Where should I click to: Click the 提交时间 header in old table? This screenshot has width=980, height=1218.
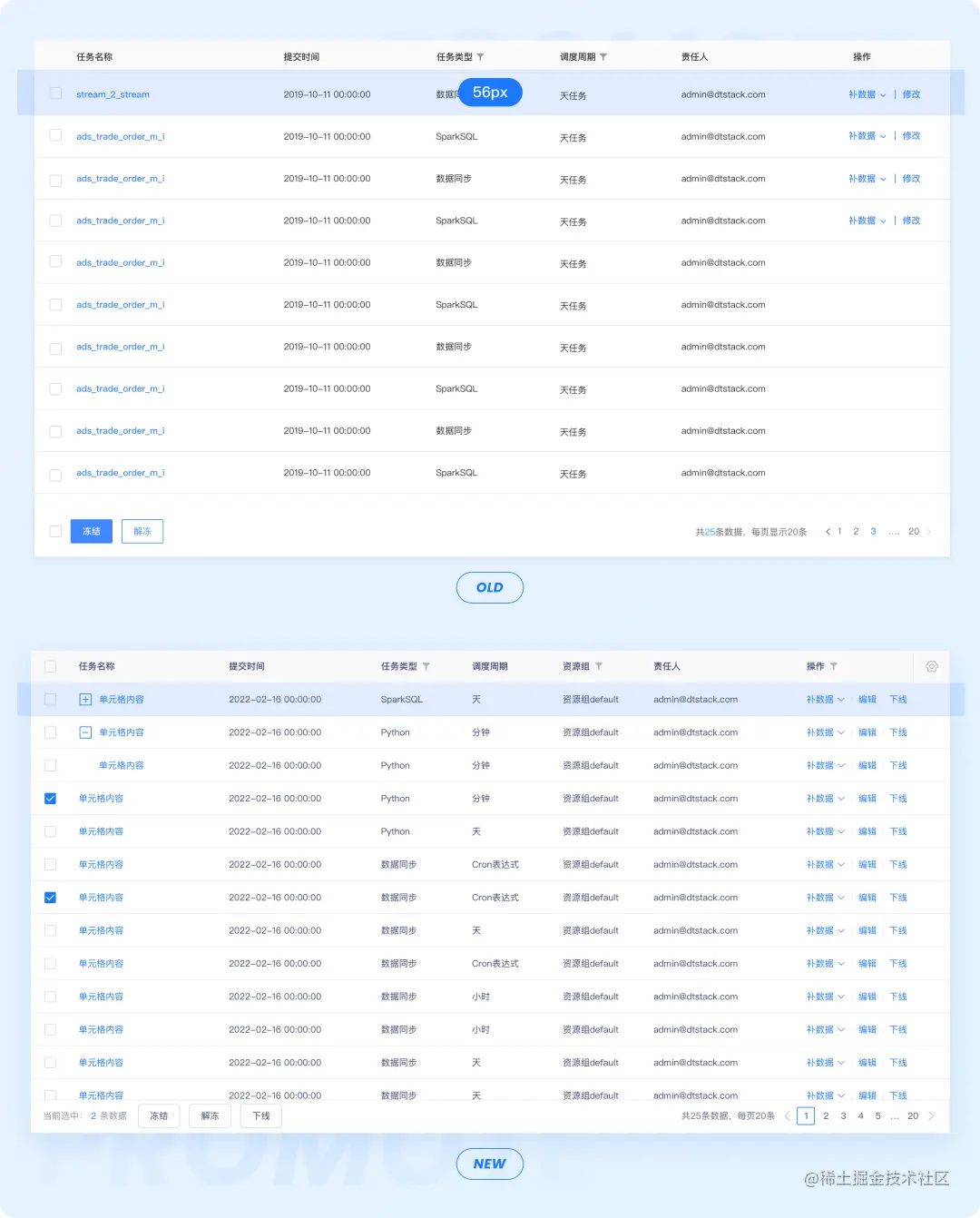301,57
